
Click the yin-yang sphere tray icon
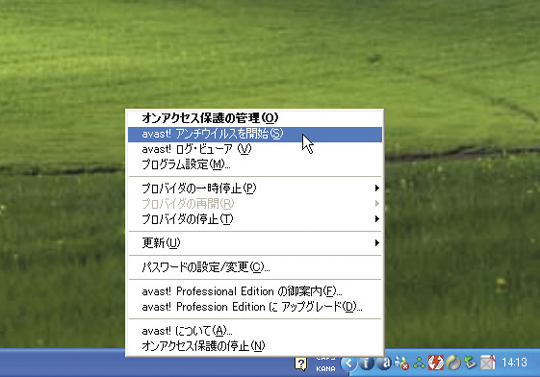pos(453,363)
